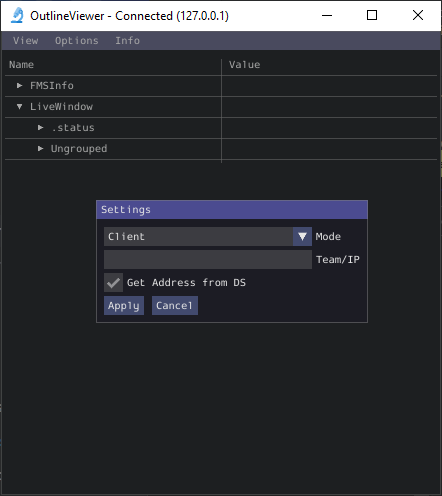Click the Cancel button

(175, 306)
